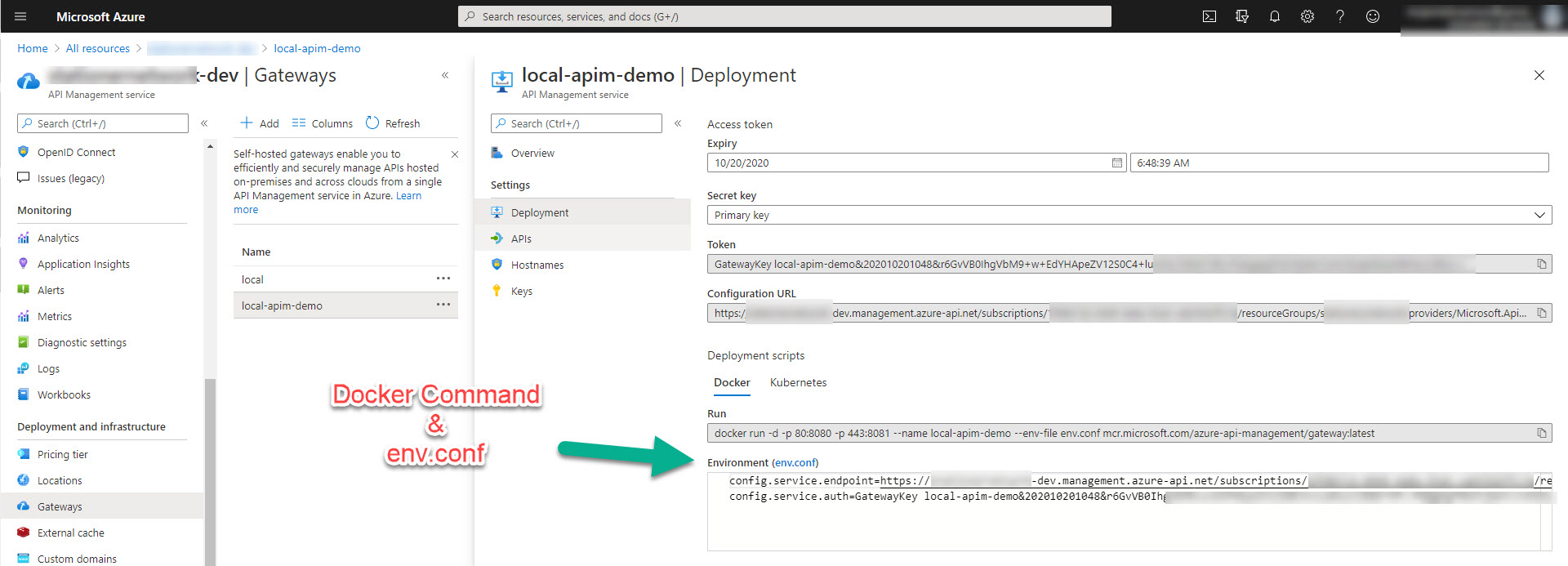Select Deployment under Settings
Screen dimensions: 1568x566
[x=582, y=212]
